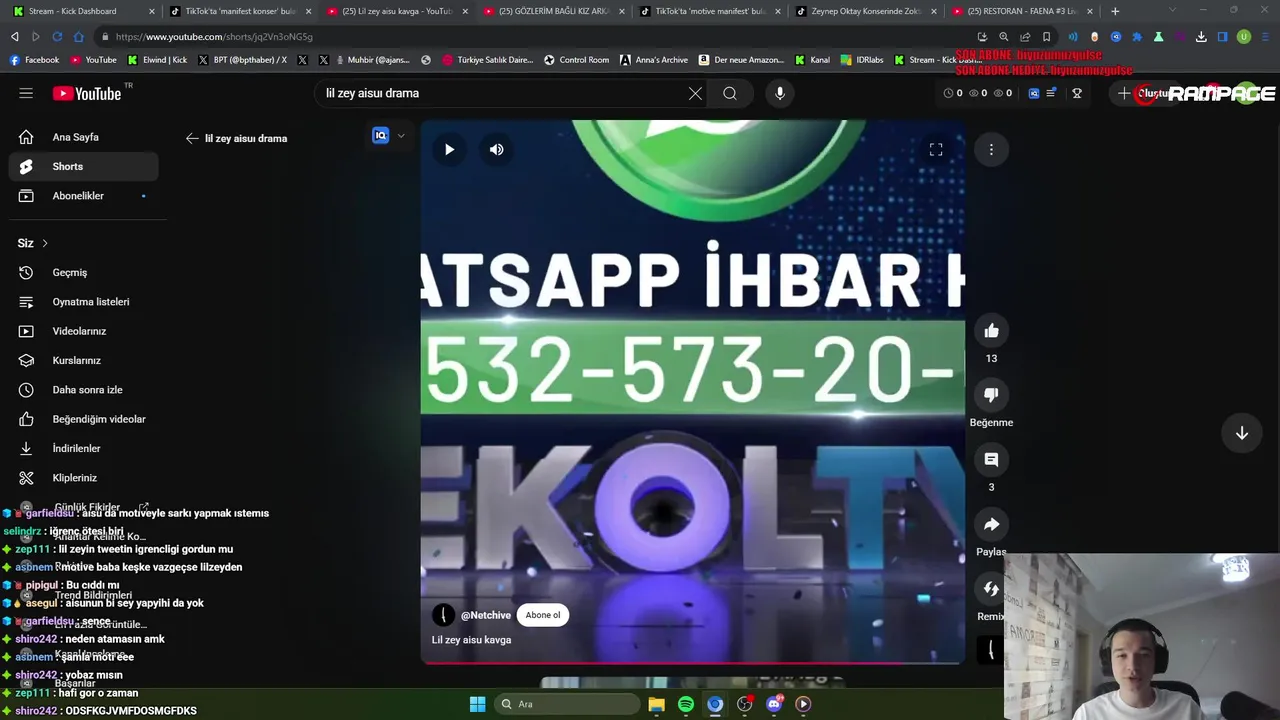Screen dimensions: 1280x720
Task: Open the Facebook bookmark
Action: coord(34,59)
